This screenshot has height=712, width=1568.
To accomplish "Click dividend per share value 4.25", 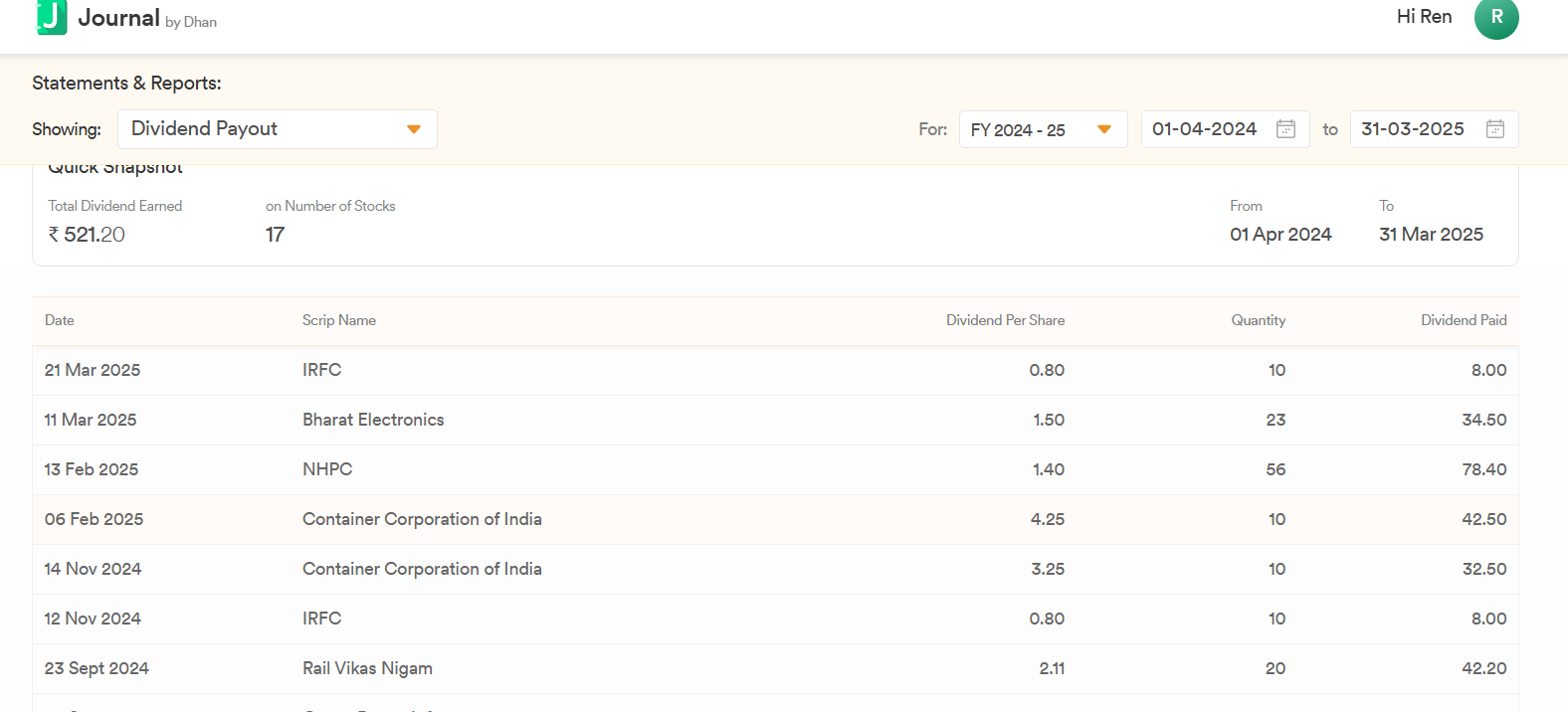I will (x=1048, y=519).
